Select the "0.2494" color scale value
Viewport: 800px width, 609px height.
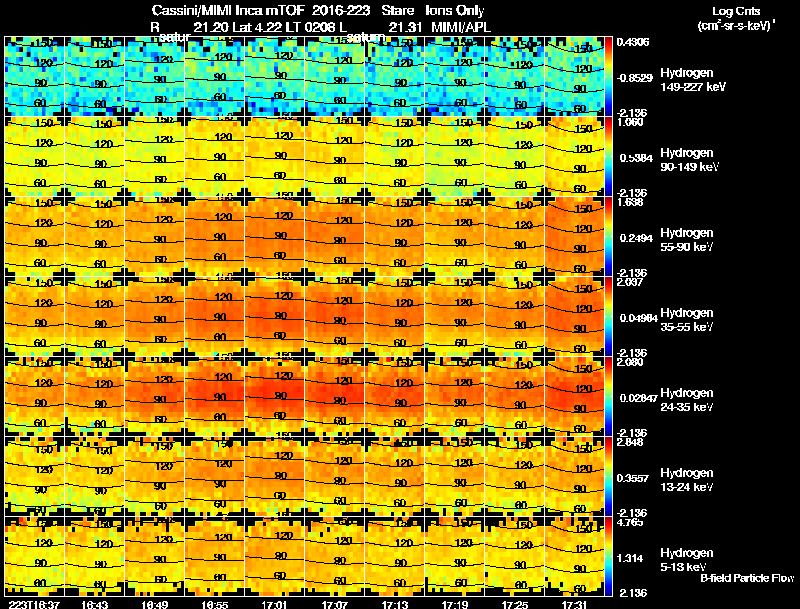pyautogui.click(x=636, y=238)
